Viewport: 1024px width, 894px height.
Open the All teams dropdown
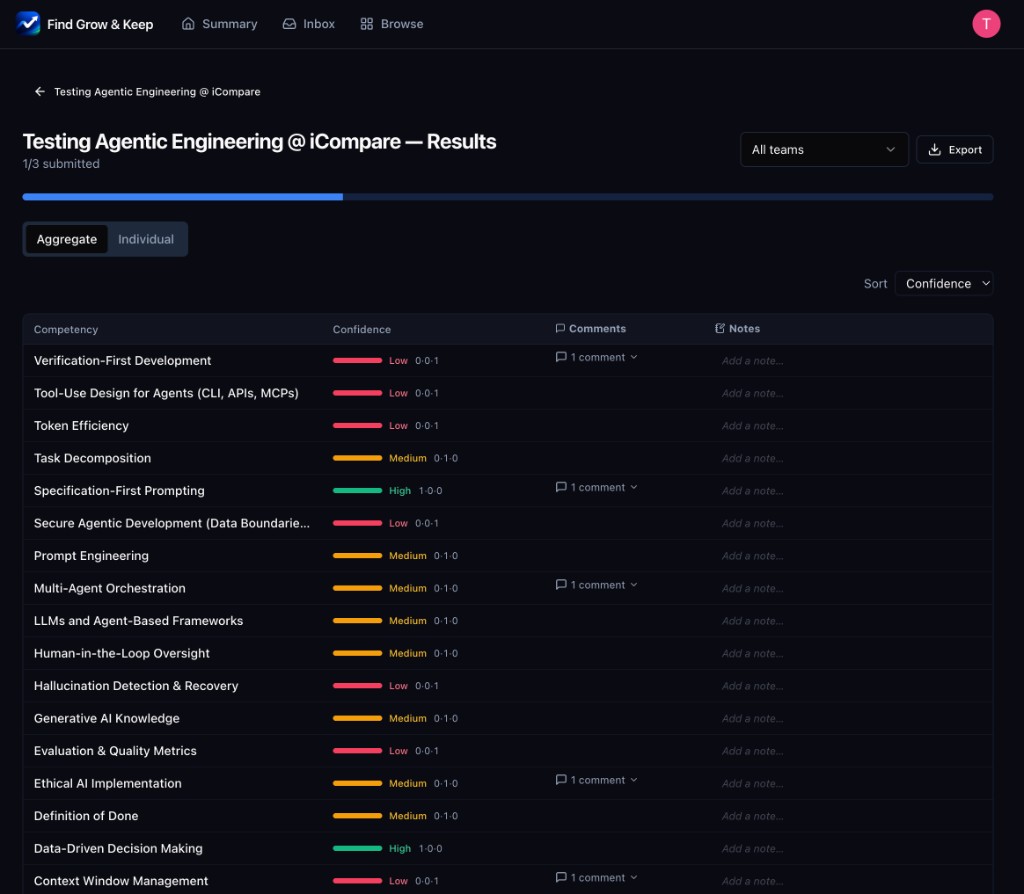point(824,150)
